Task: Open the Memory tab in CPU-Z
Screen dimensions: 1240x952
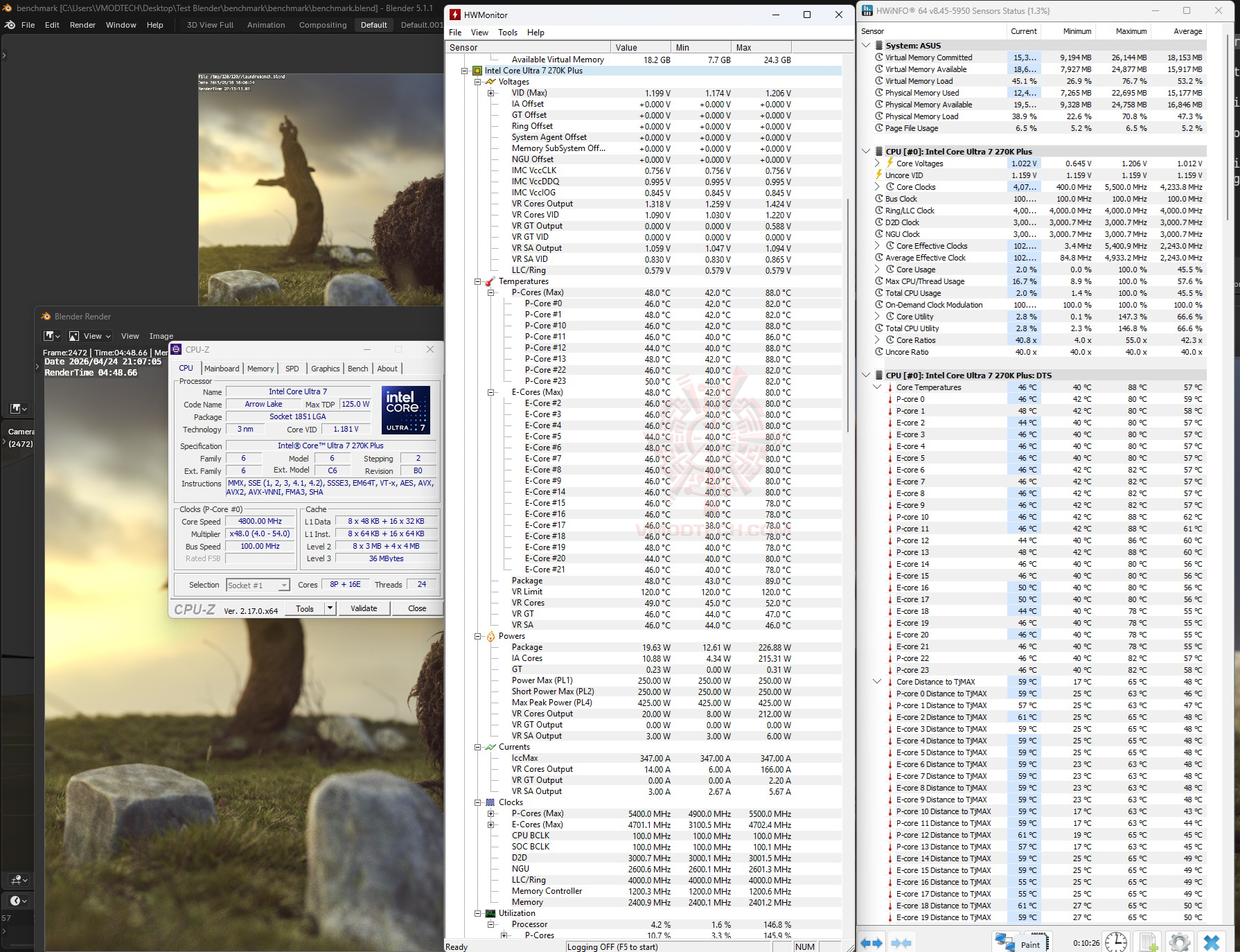Action: click(x=260, y=369)
